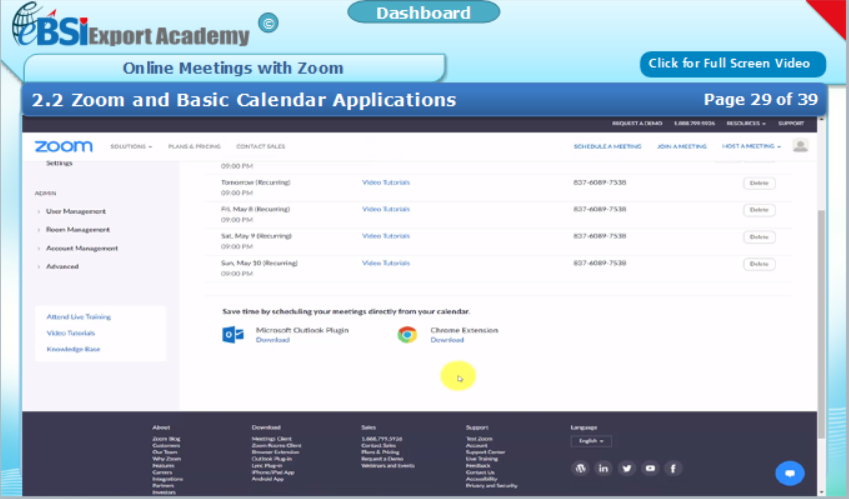Click the Settings item in sidebar
Image resolution: width=849 pixels, height=499 pixels.
pyautogui.click(x=59, y=163)
